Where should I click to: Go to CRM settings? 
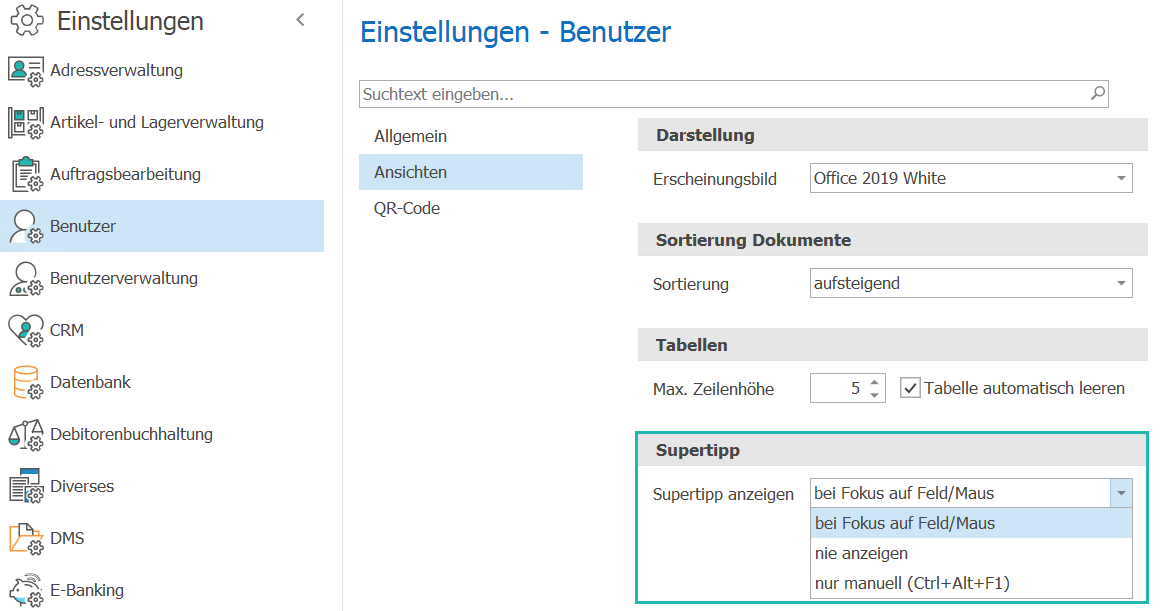click(x=162, y=330)
